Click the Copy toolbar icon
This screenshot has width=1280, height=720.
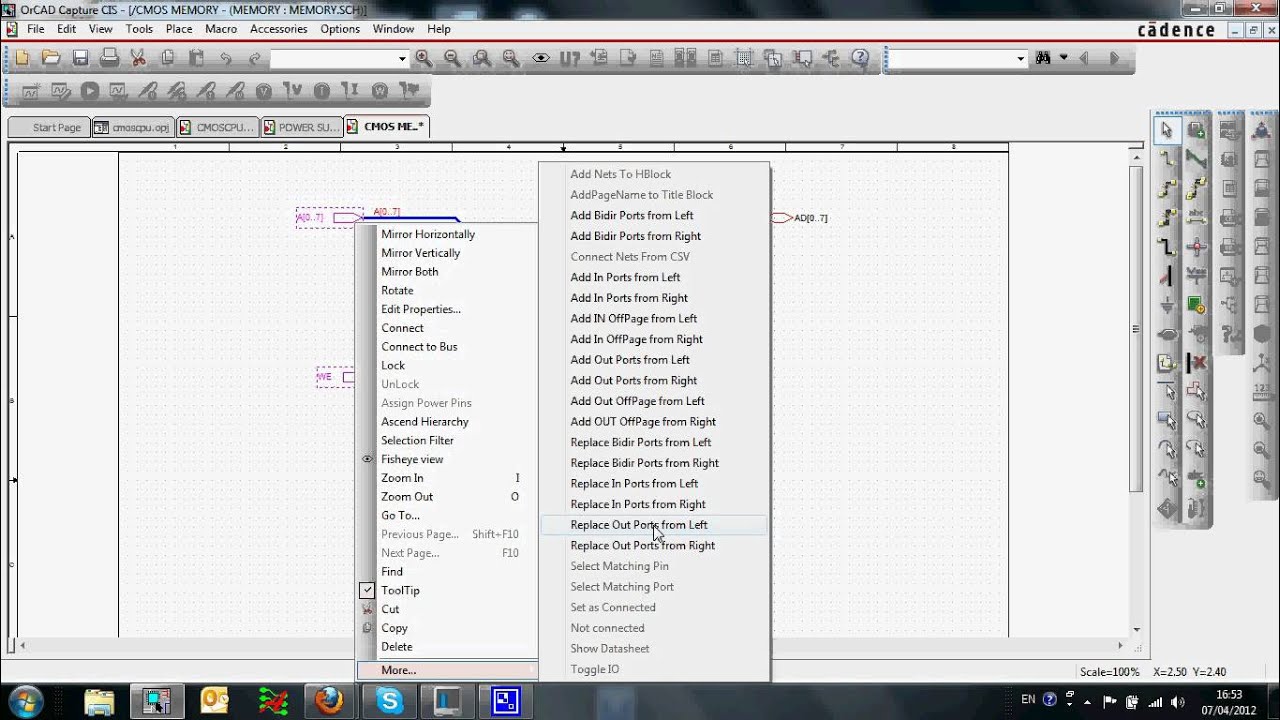pos(167,58)
